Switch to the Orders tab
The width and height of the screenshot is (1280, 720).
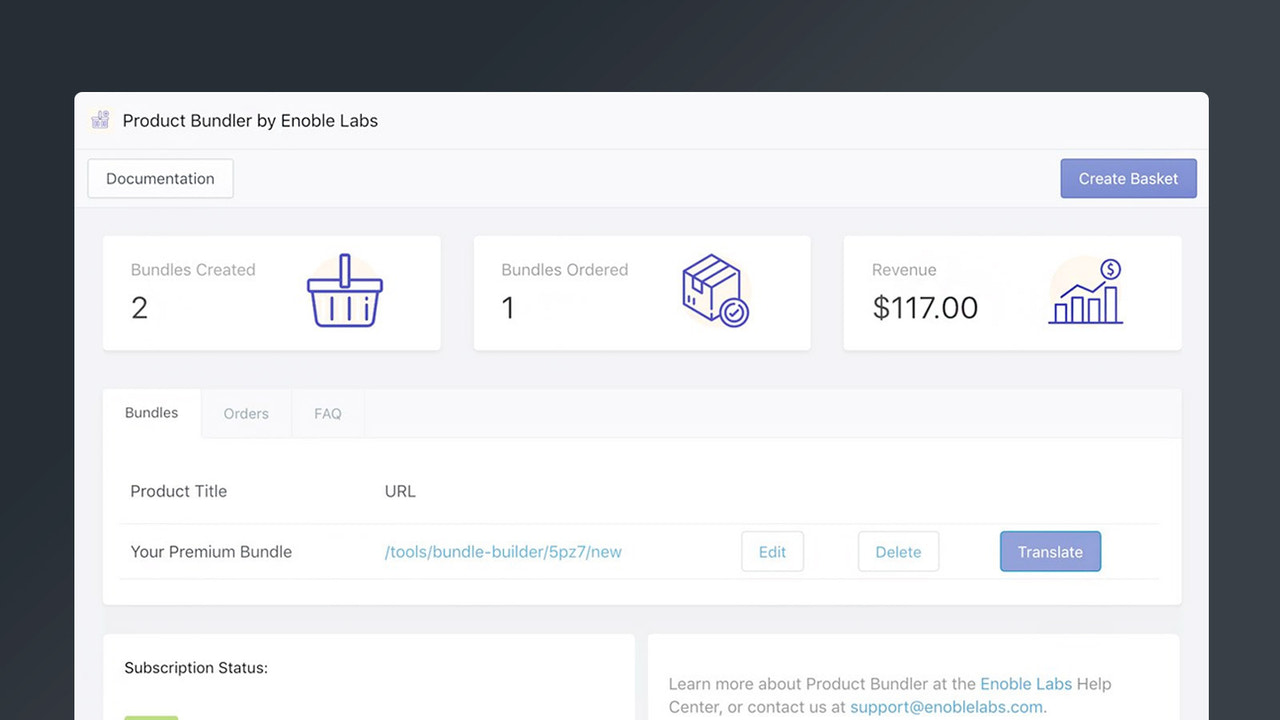coord(246,413)
